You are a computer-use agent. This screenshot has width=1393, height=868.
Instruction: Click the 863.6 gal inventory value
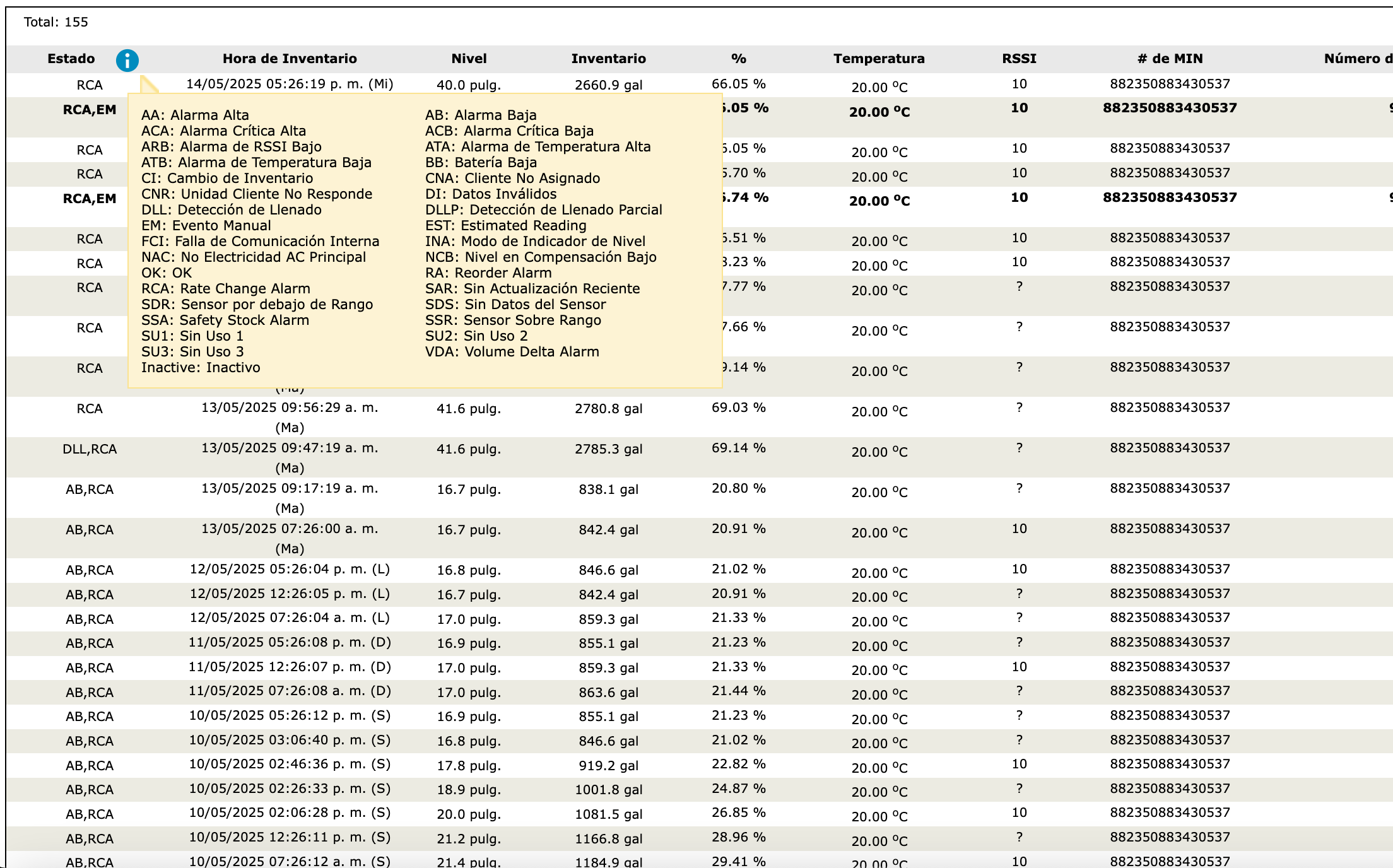click(609, 693)
